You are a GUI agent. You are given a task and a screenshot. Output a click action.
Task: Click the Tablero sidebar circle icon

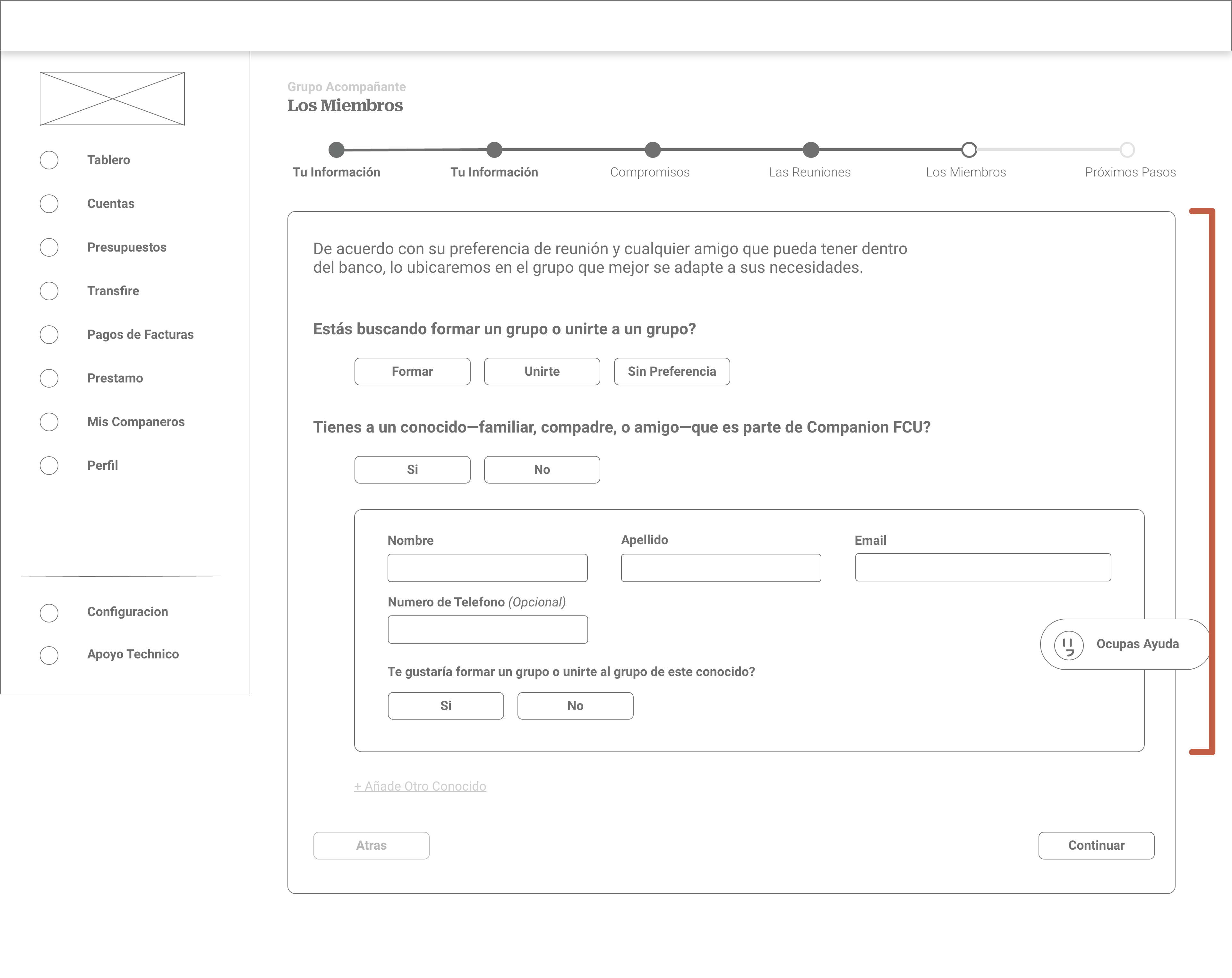(49, 160)
